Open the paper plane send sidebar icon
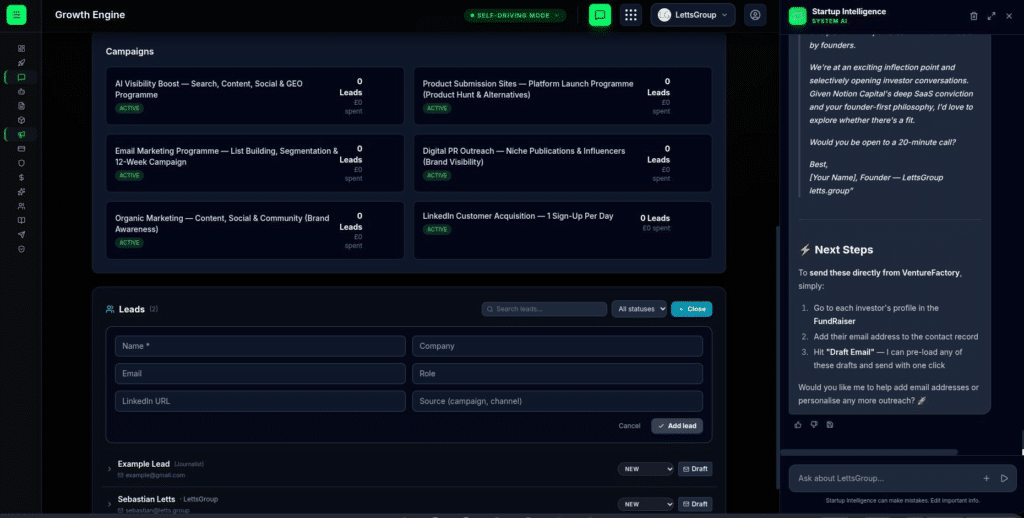This screenshot has width=1024, height=518. pyautogui.click(x=22, y=235)
